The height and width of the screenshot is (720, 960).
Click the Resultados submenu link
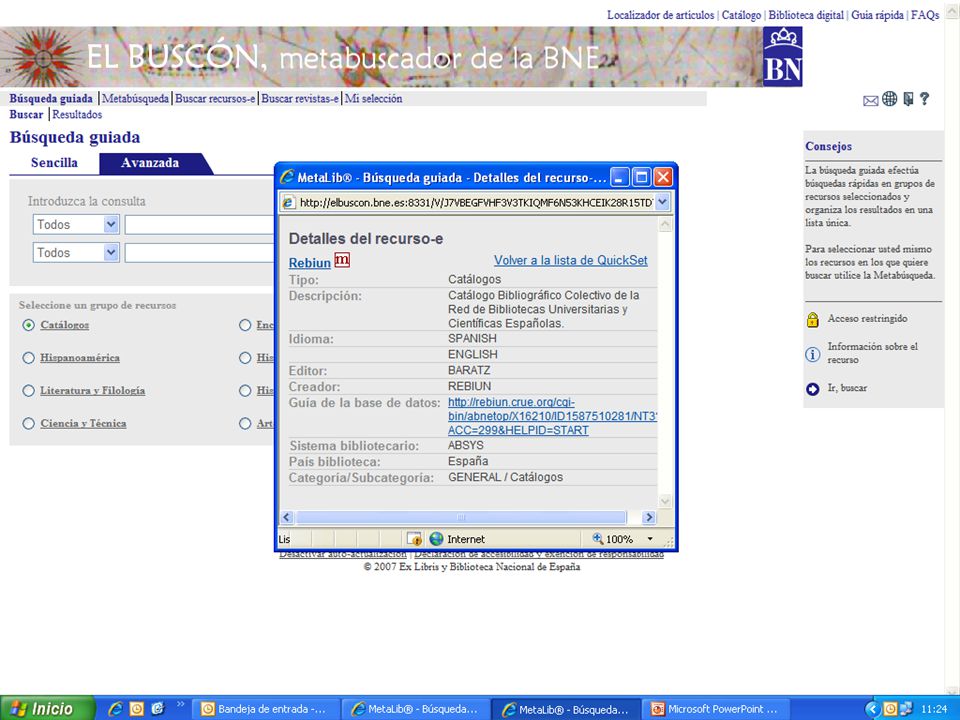pos(77,114)
